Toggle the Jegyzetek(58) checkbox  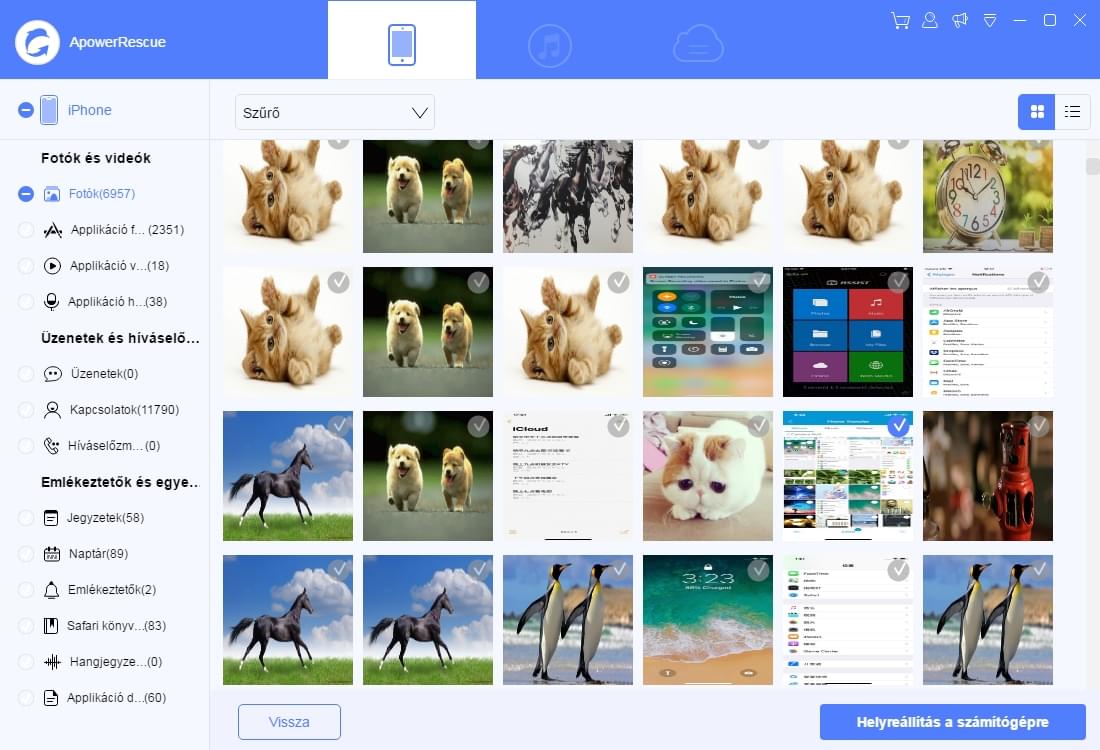pos(26,518)
